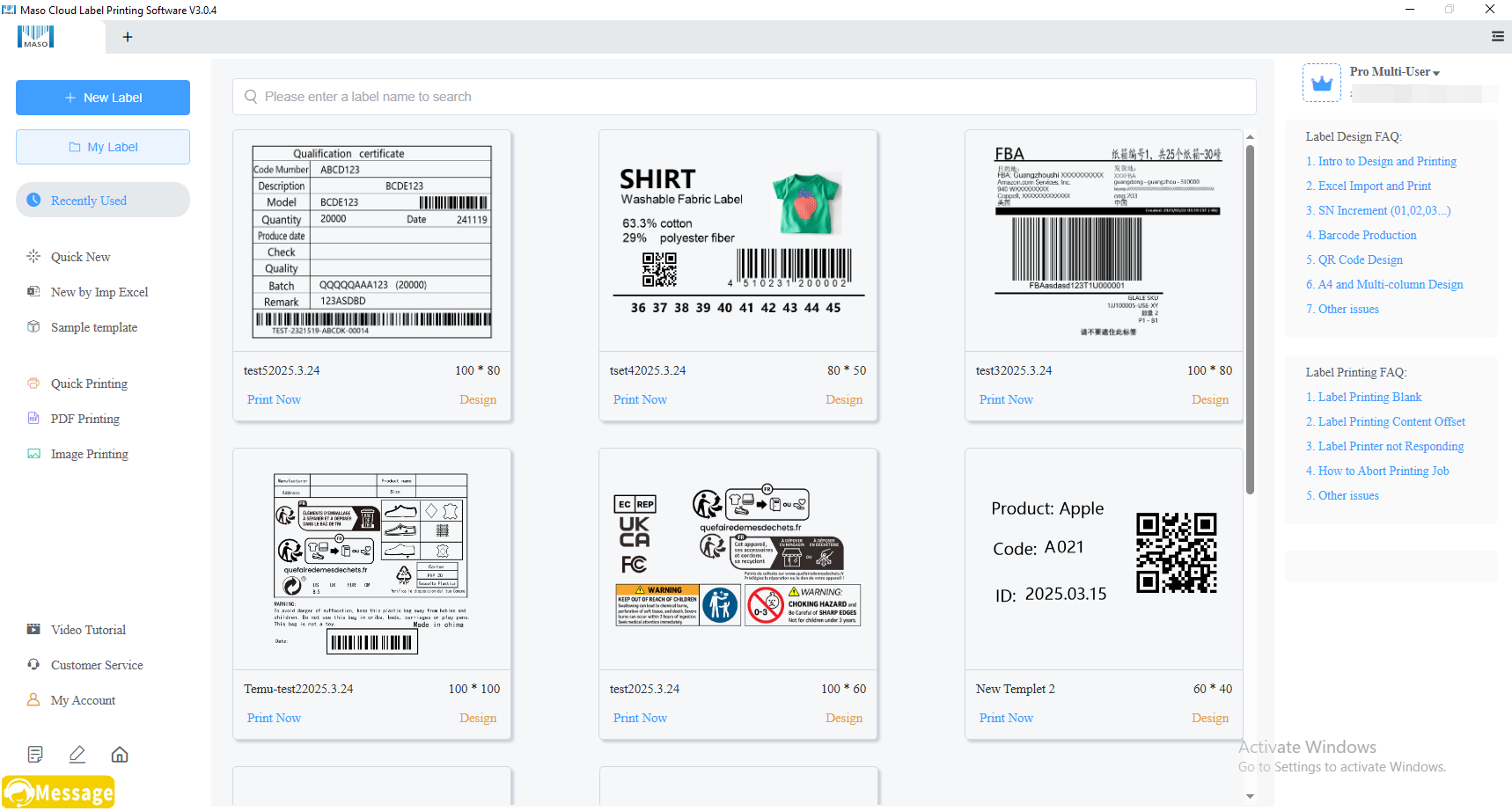Viewport: 1512px width, 811px height.
Task: Click the pencil edit icon
Action: (77, 755)
